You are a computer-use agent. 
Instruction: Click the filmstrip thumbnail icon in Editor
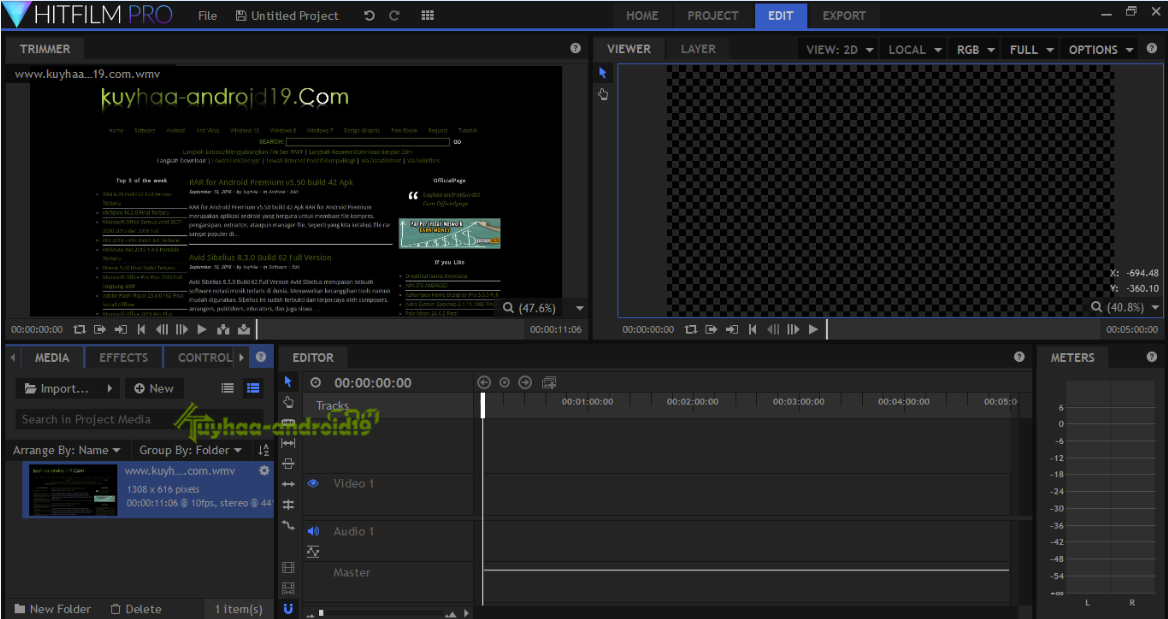coord(288,568)
